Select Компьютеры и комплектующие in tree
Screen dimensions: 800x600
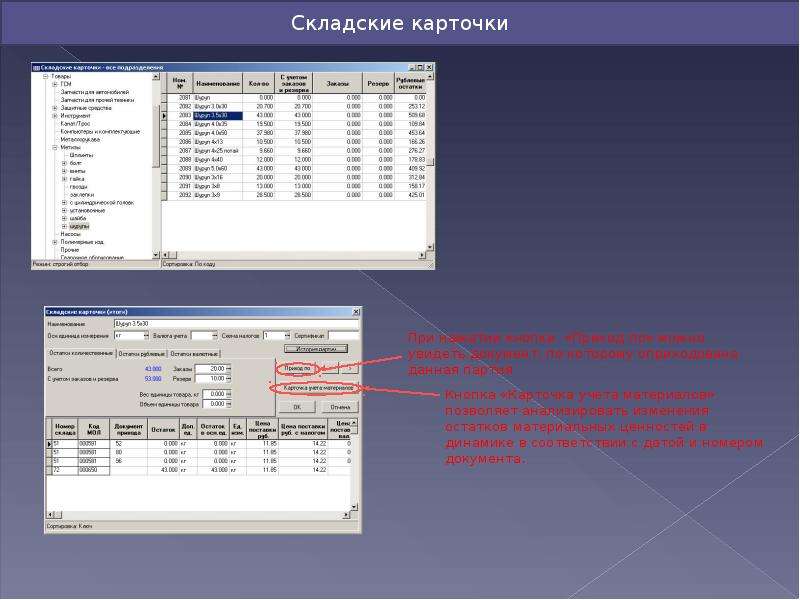coord(100,132)
